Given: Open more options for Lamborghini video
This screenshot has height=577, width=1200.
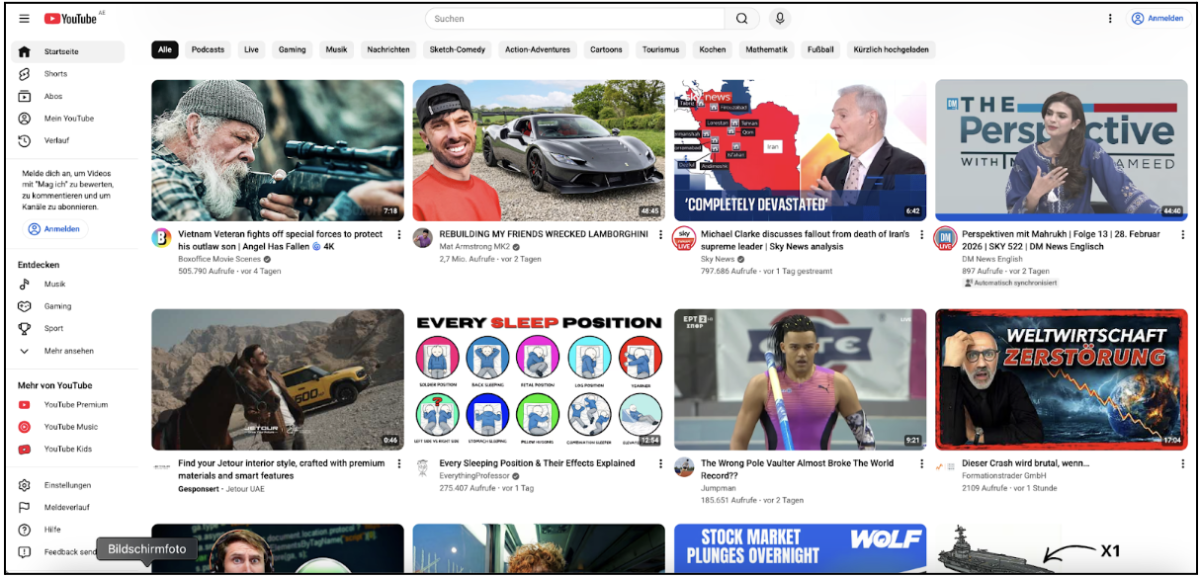Looking at the screenshot, I should click(660, 235).
